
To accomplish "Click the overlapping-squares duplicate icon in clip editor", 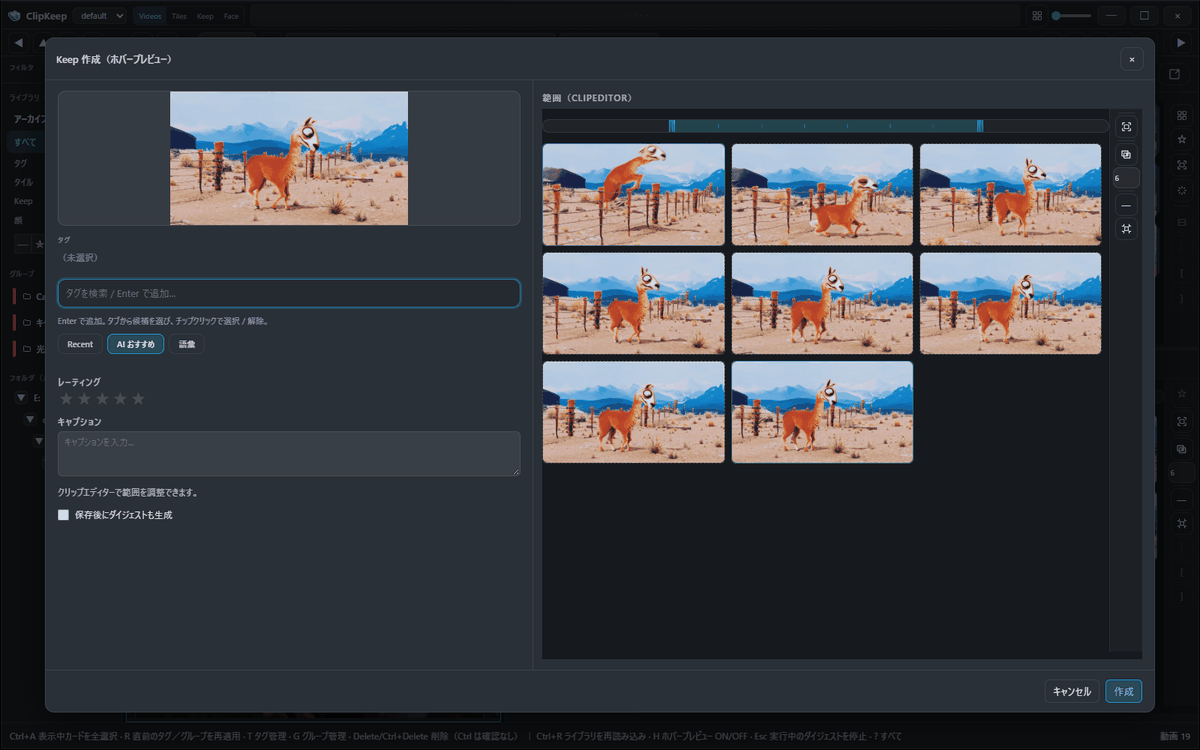I will coord(1126,154).
